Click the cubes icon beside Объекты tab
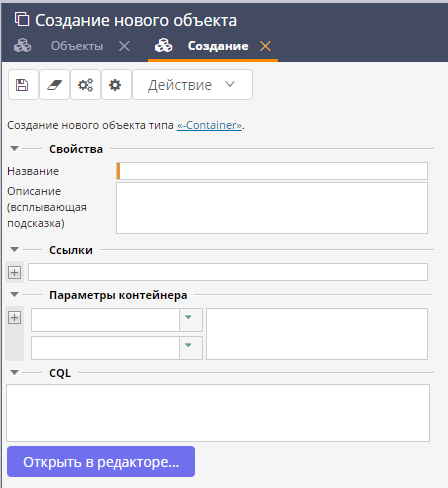Viewport: 448px width, 488px height. [23, 46]
